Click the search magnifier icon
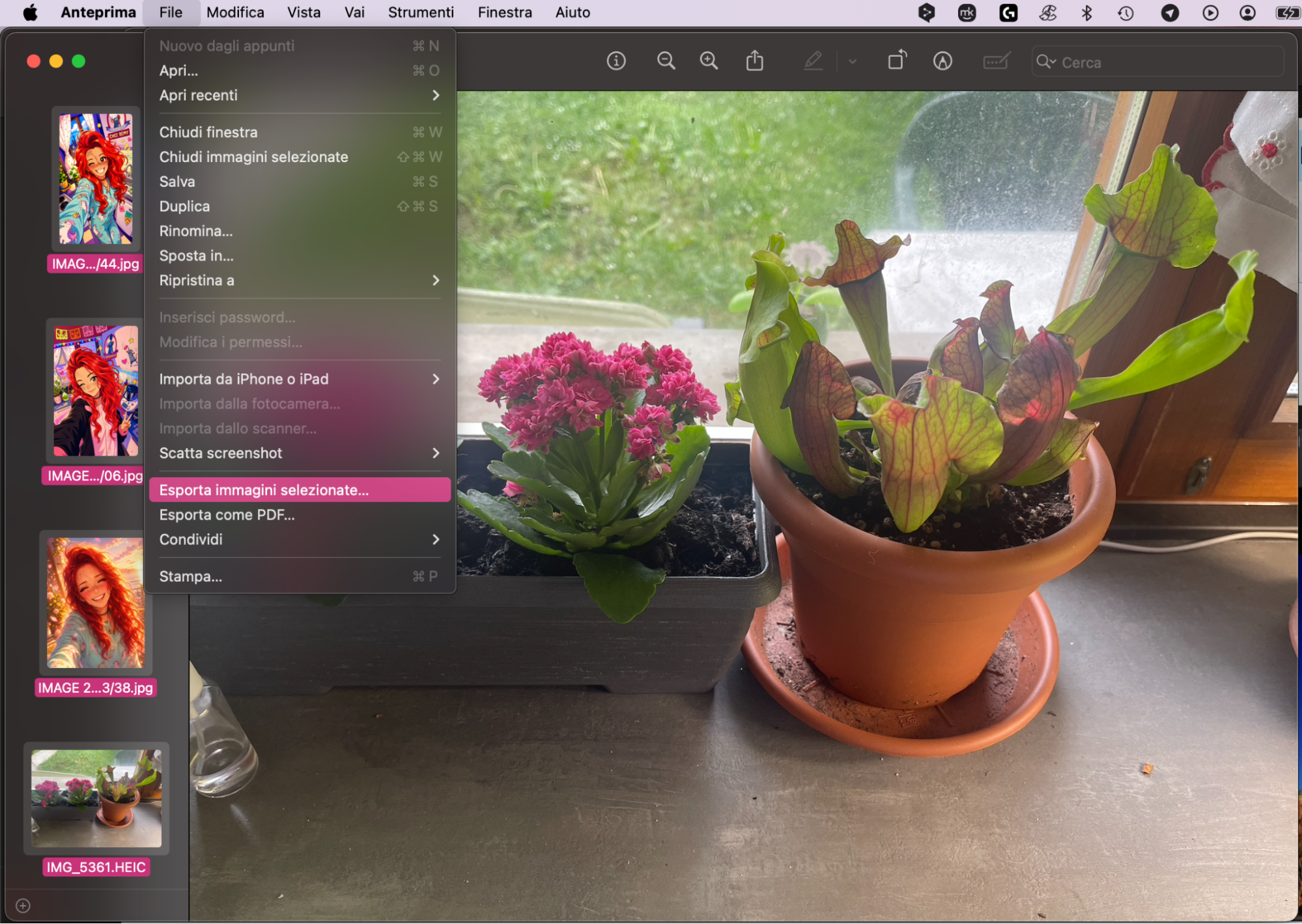 pos(1045,62)
